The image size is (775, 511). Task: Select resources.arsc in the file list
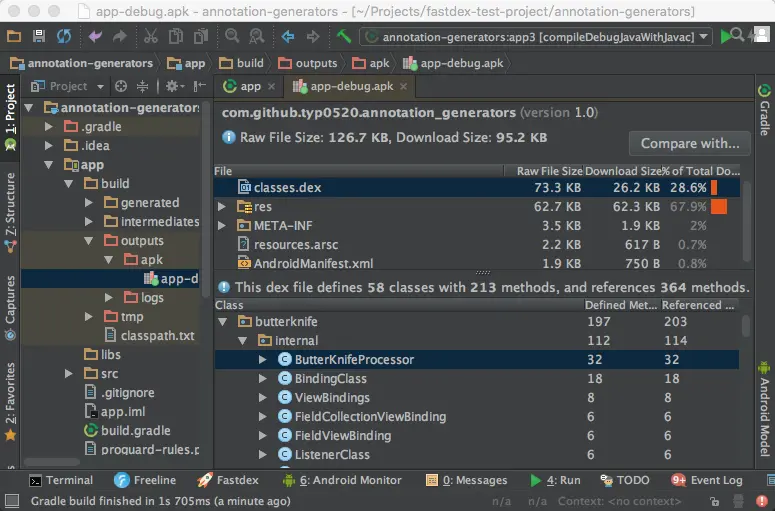click(477, 245)
